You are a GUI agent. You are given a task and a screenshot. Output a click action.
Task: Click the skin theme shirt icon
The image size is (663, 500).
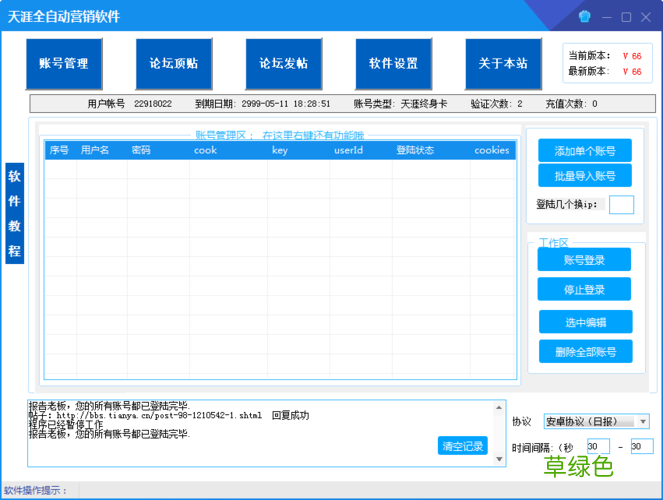[585, 17]
